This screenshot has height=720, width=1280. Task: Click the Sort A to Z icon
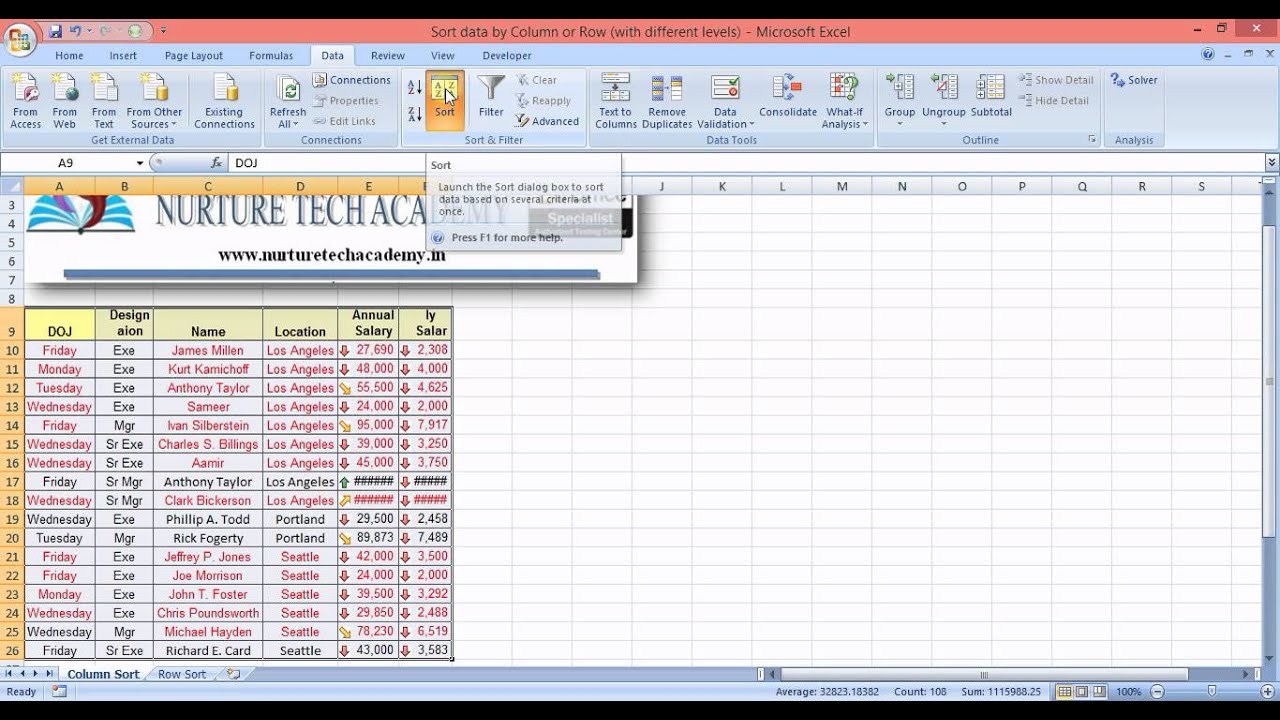[415, 89]
